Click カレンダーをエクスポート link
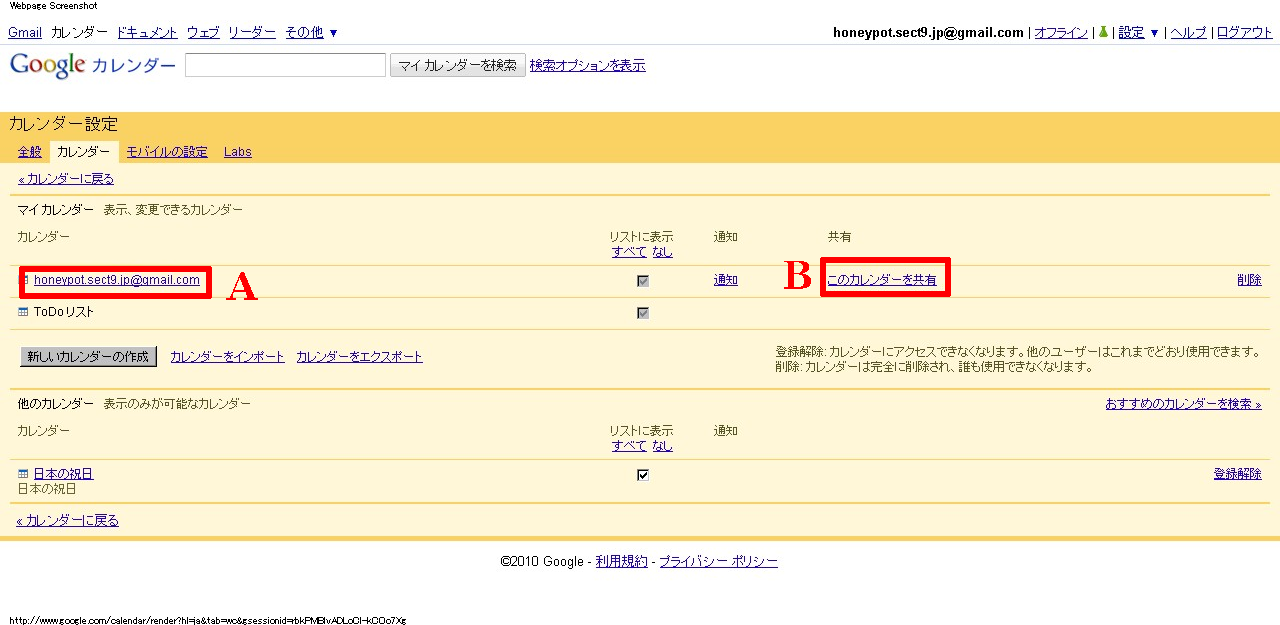The height and width of the screenshot is (625, 1280). (360, 356)
